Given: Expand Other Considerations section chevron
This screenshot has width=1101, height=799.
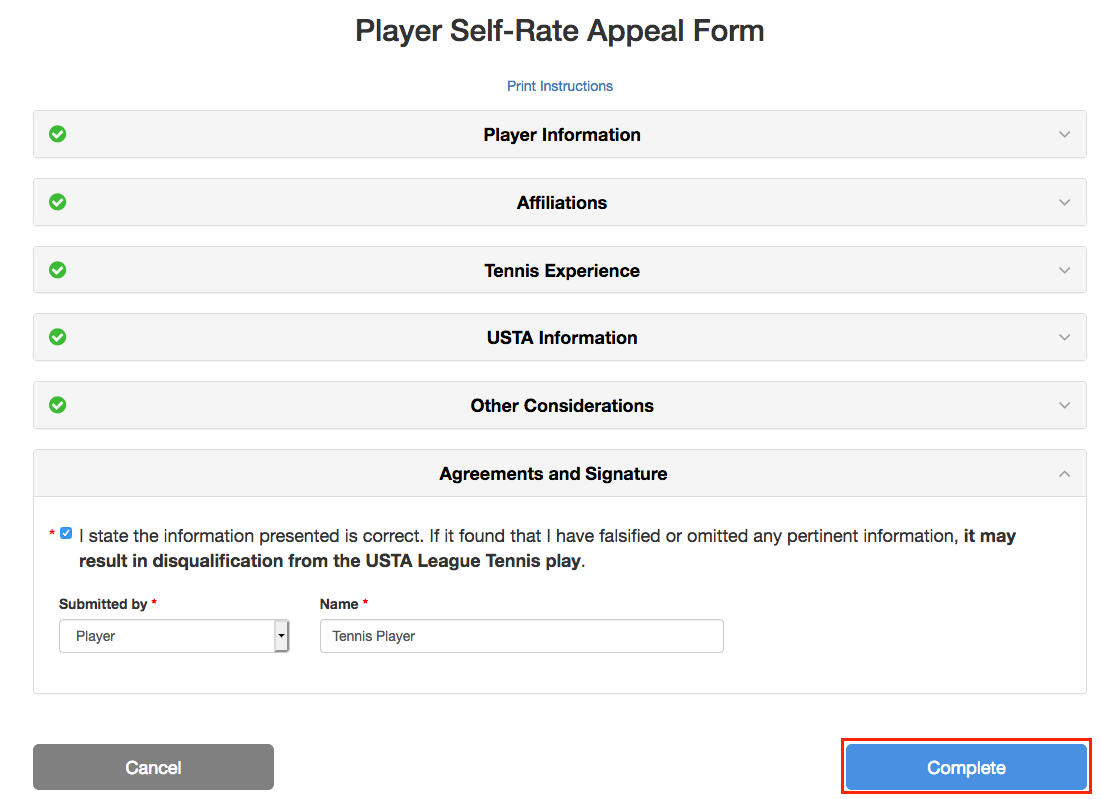Looking at the screenshot, I should [1064, 406].
